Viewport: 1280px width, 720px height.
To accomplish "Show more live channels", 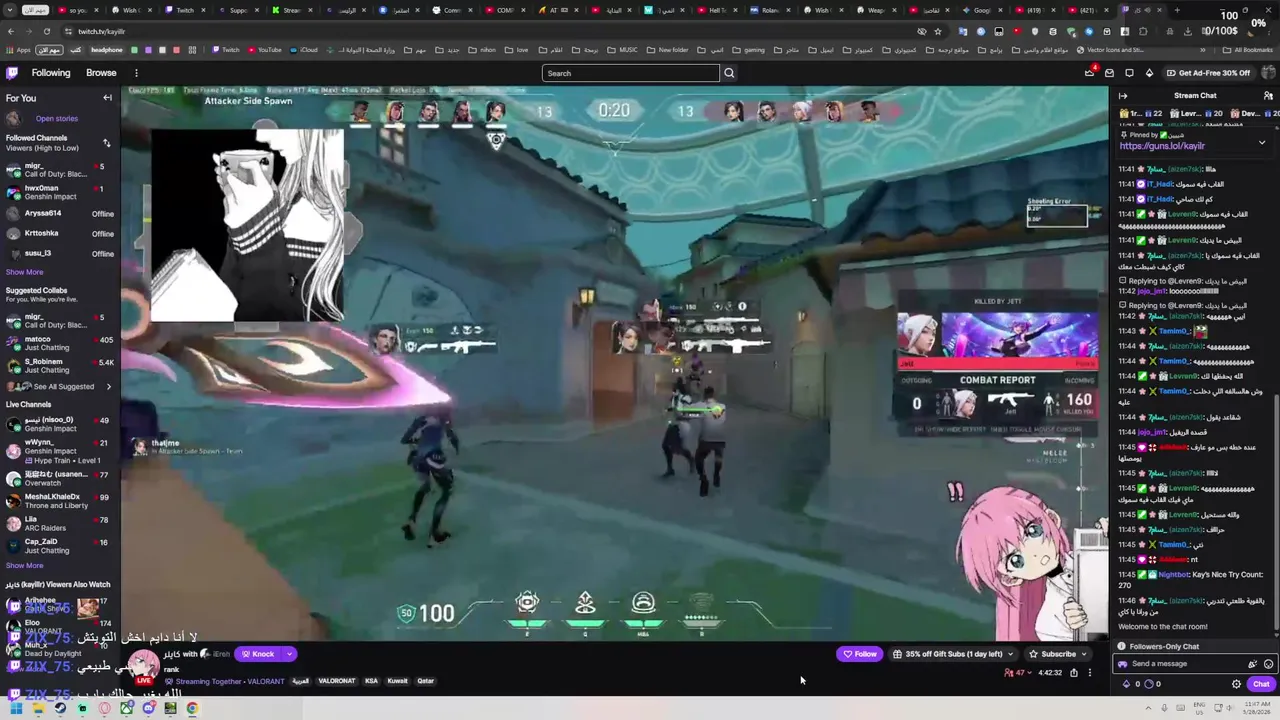I will [24, 565].
